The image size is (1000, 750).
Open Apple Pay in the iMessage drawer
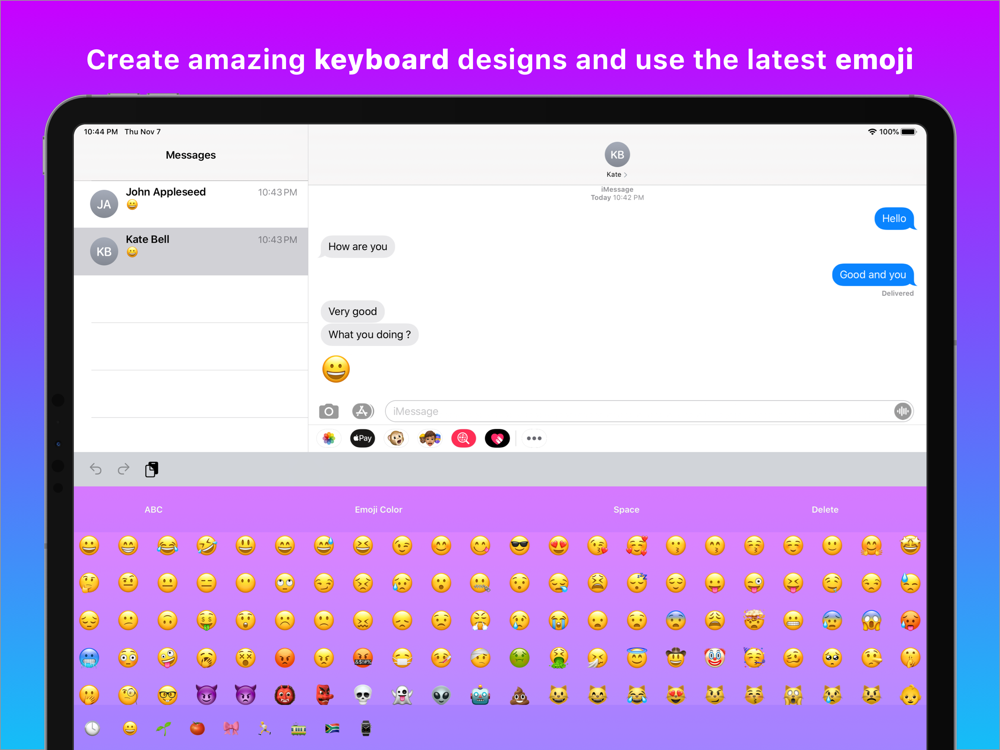pyautogui.click(x=362, y=438)
